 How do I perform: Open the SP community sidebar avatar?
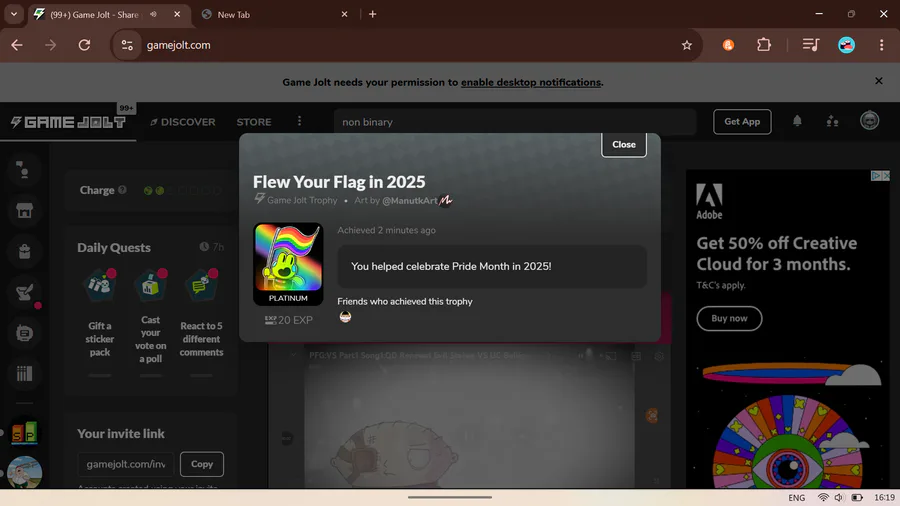coord(24,431)
